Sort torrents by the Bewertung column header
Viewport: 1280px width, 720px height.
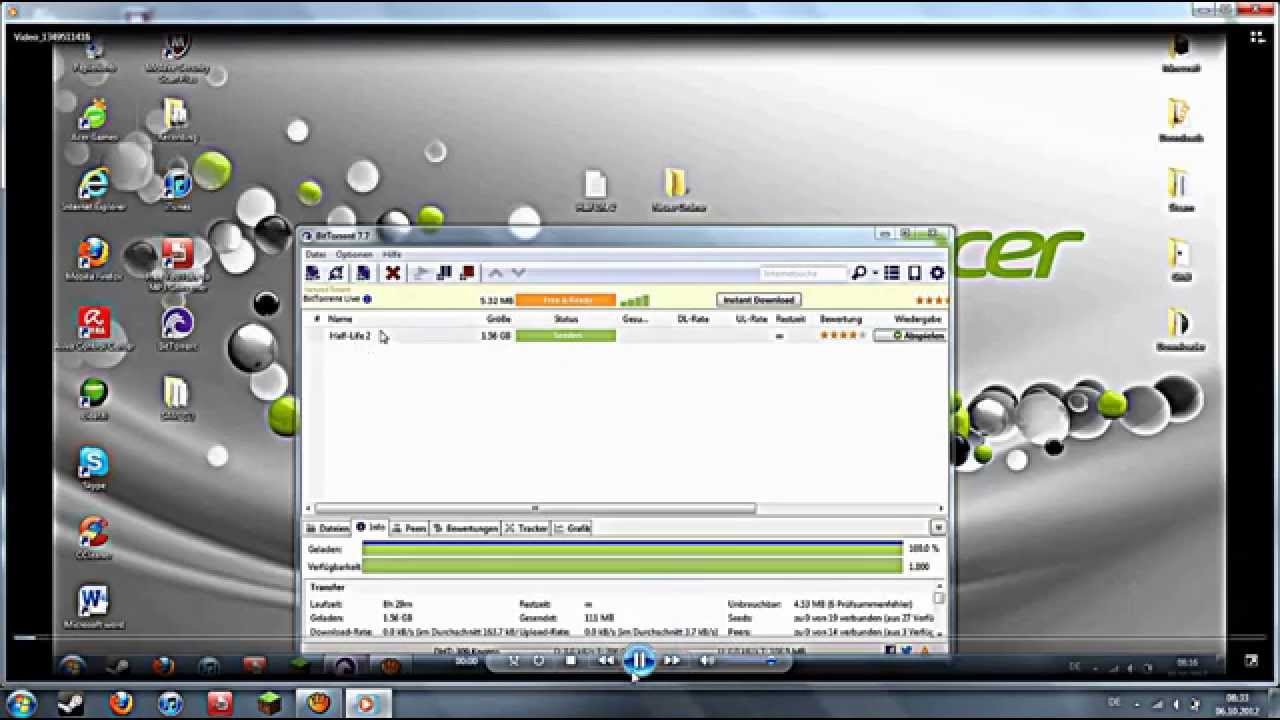[x=841, y=319]
